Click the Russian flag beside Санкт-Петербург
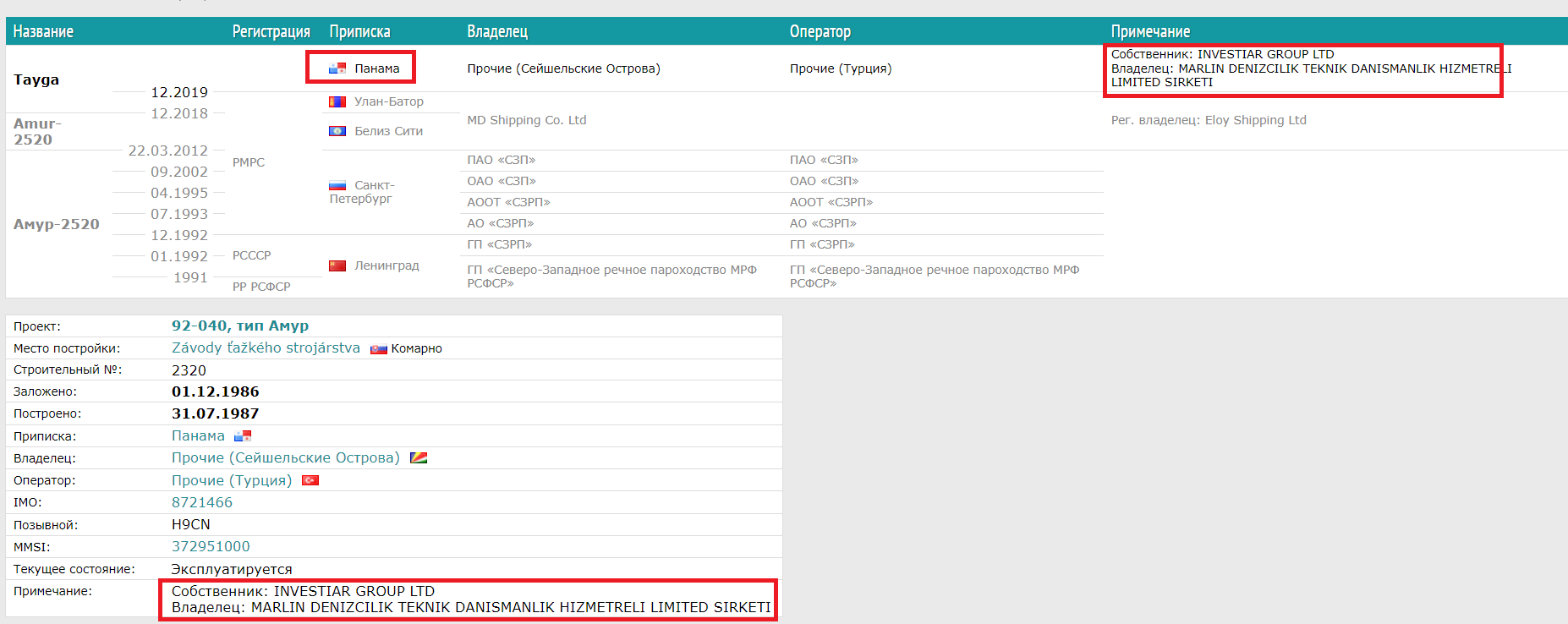The height and width of the screenshot is (624, 1568). point(337,185)
